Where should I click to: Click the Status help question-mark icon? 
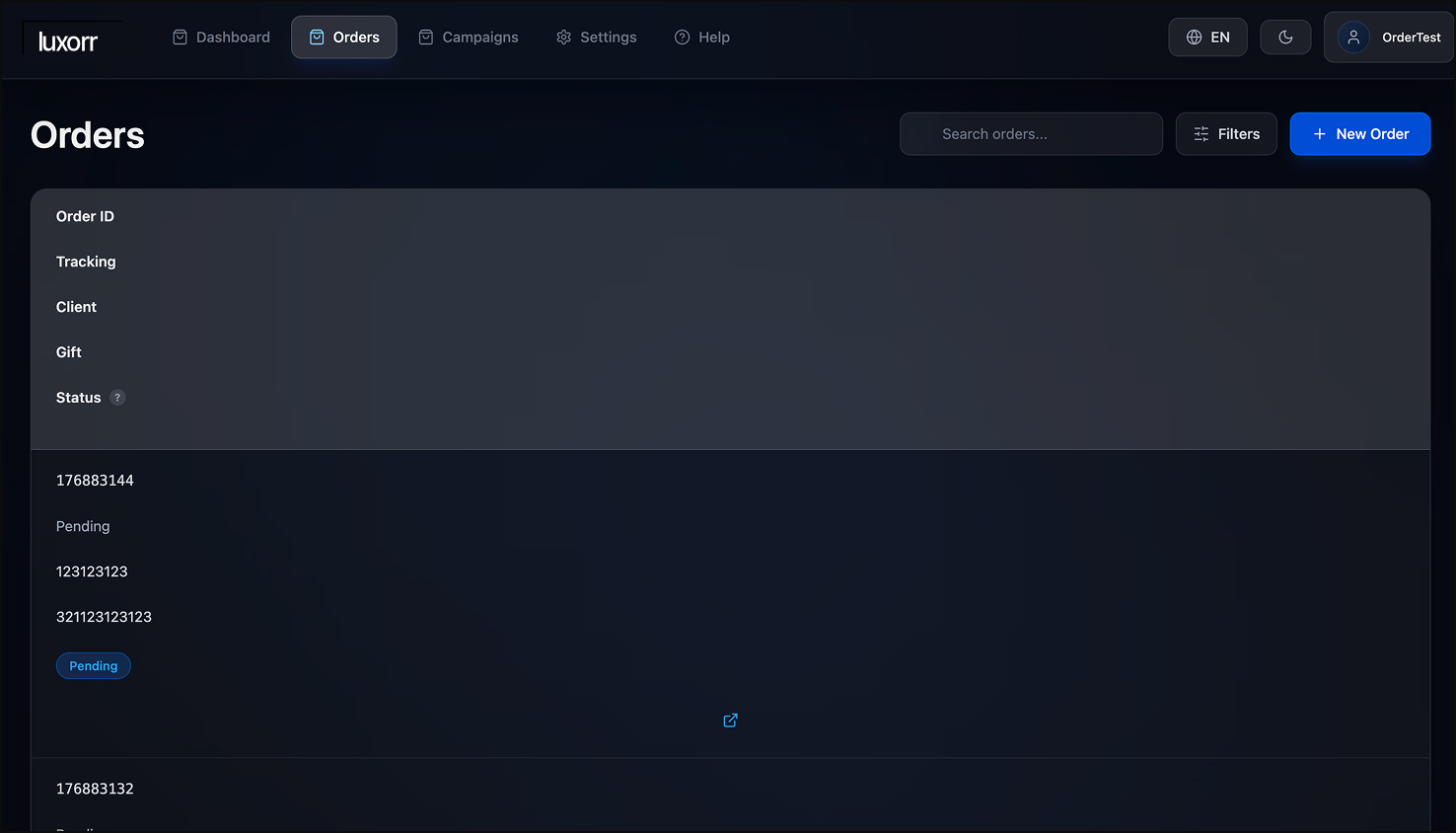click(117, 398)
